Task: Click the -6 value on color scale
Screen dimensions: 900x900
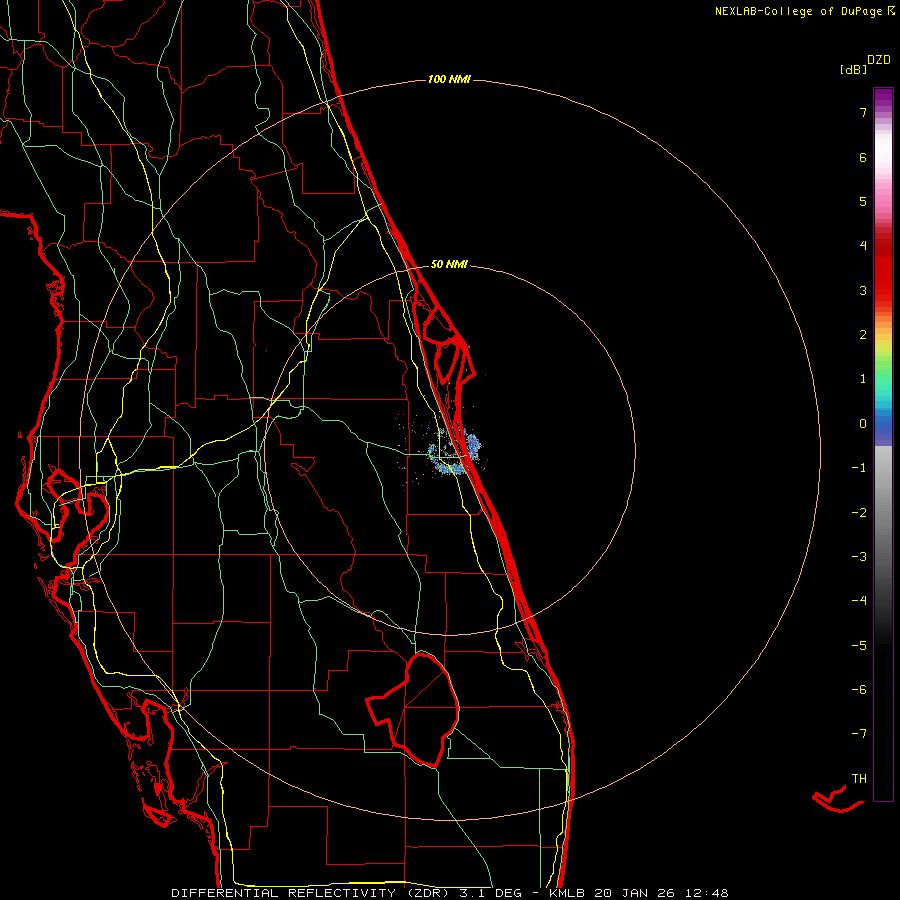Action: pos(859,690)
